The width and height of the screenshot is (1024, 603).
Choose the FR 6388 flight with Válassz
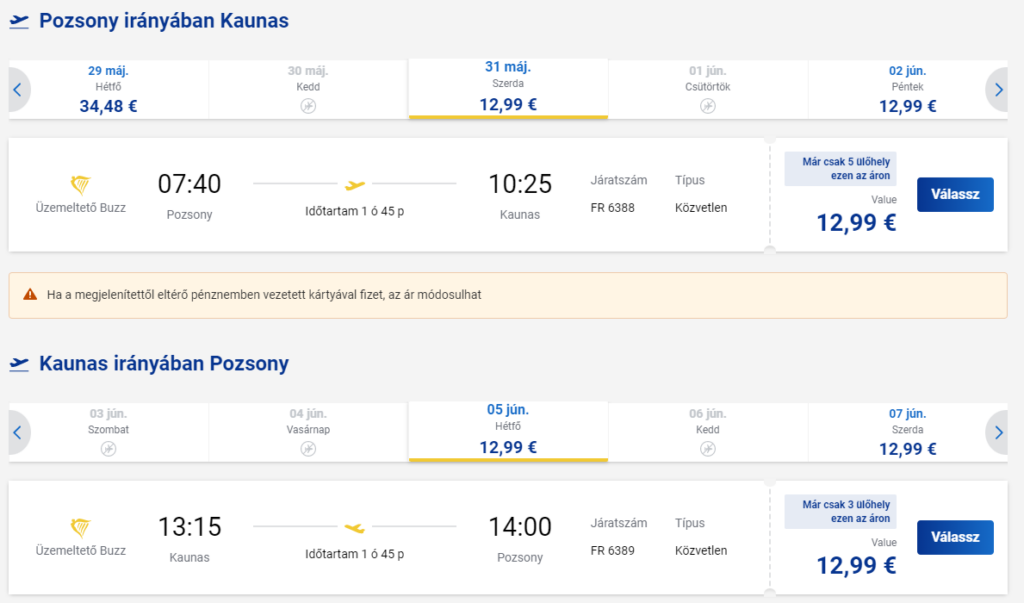tap(955, 194)
